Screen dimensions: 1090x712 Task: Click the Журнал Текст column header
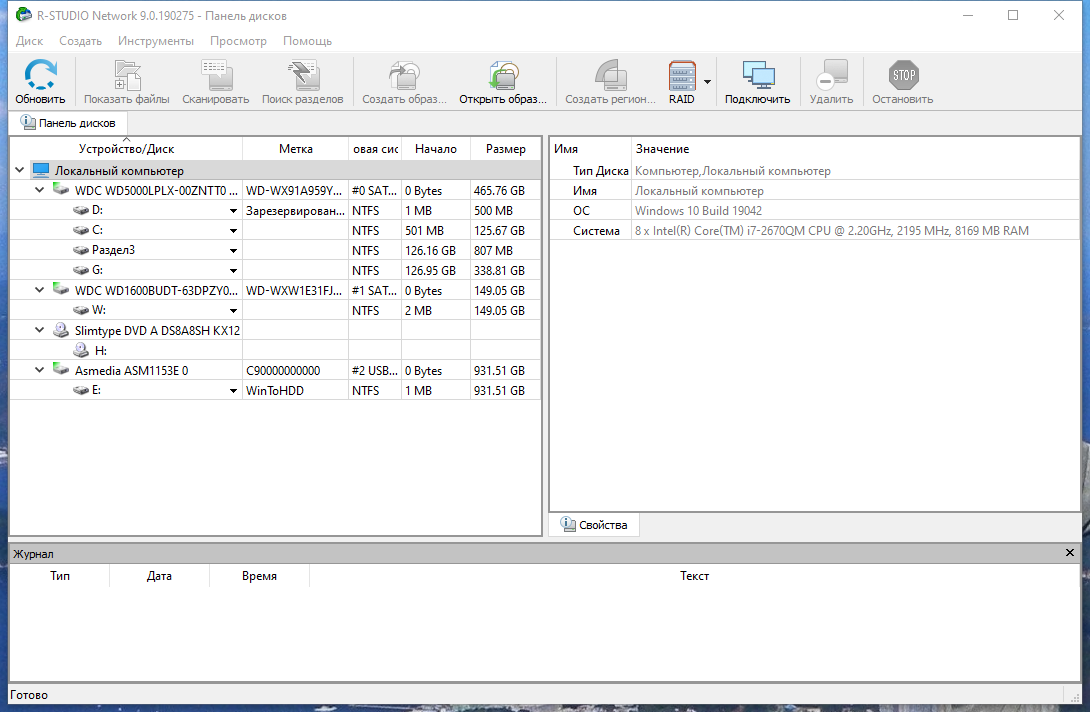click(694, 576)
